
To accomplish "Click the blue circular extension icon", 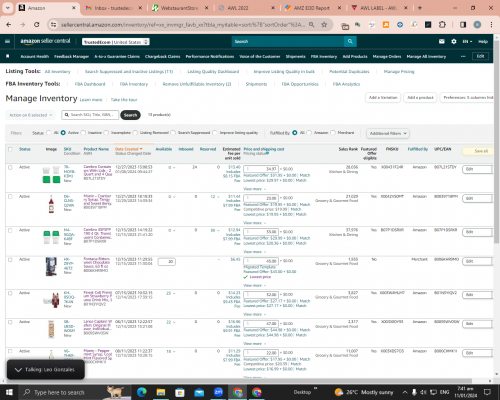I will [x=400, y=25].
